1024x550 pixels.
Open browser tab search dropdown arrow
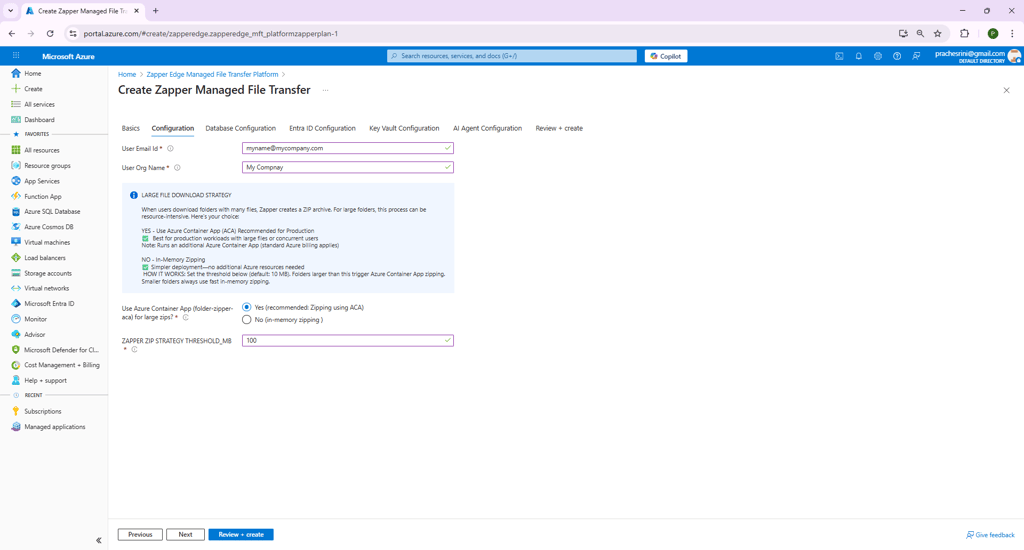(10, 11)
